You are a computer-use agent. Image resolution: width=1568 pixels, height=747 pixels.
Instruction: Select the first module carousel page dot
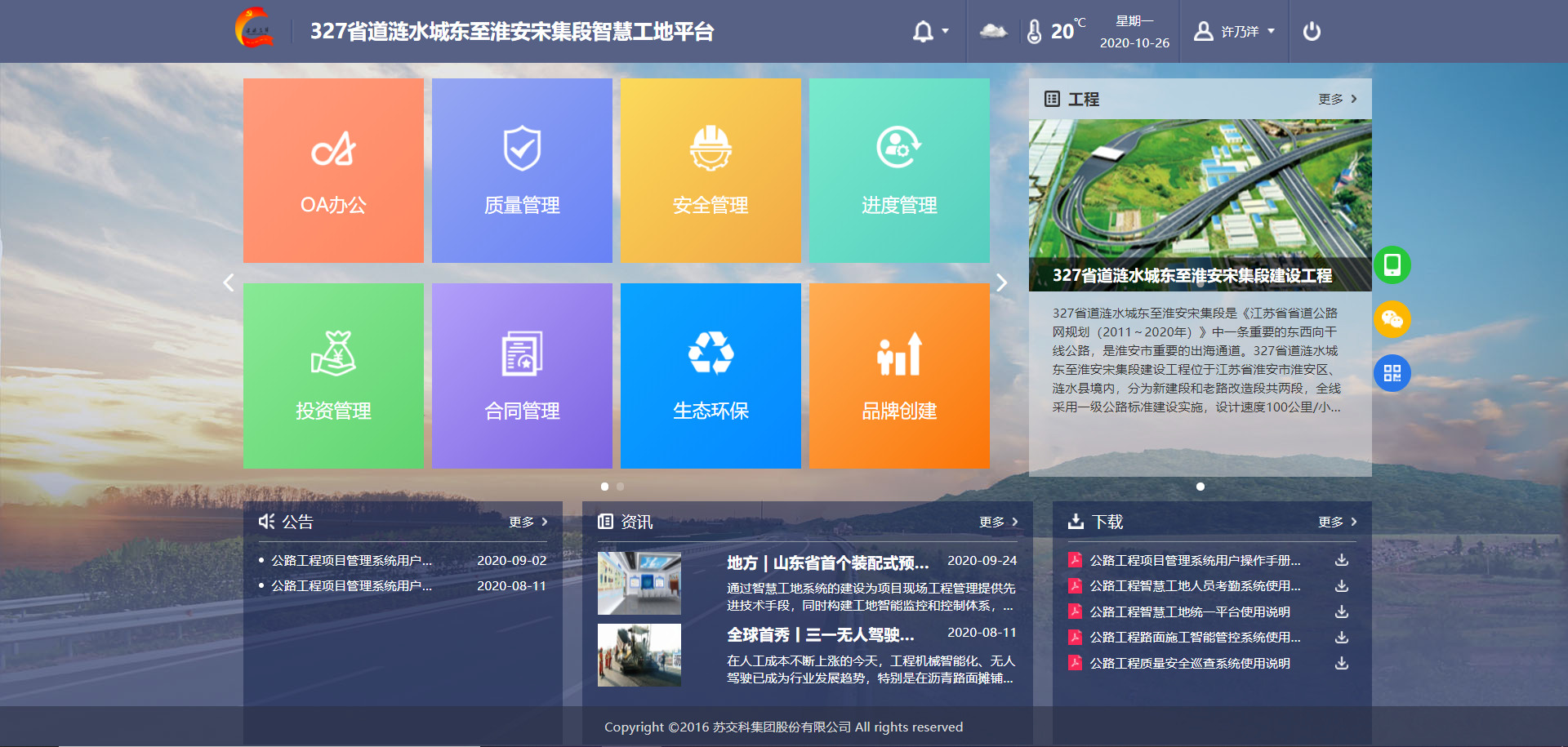coord(604,487)
